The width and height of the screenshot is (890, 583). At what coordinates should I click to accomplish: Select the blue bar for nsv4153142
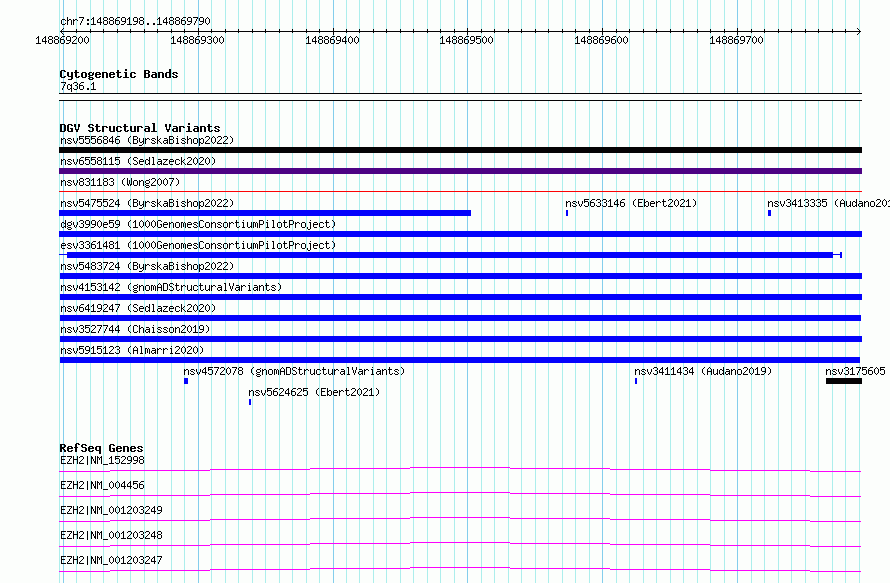[460, 297]
